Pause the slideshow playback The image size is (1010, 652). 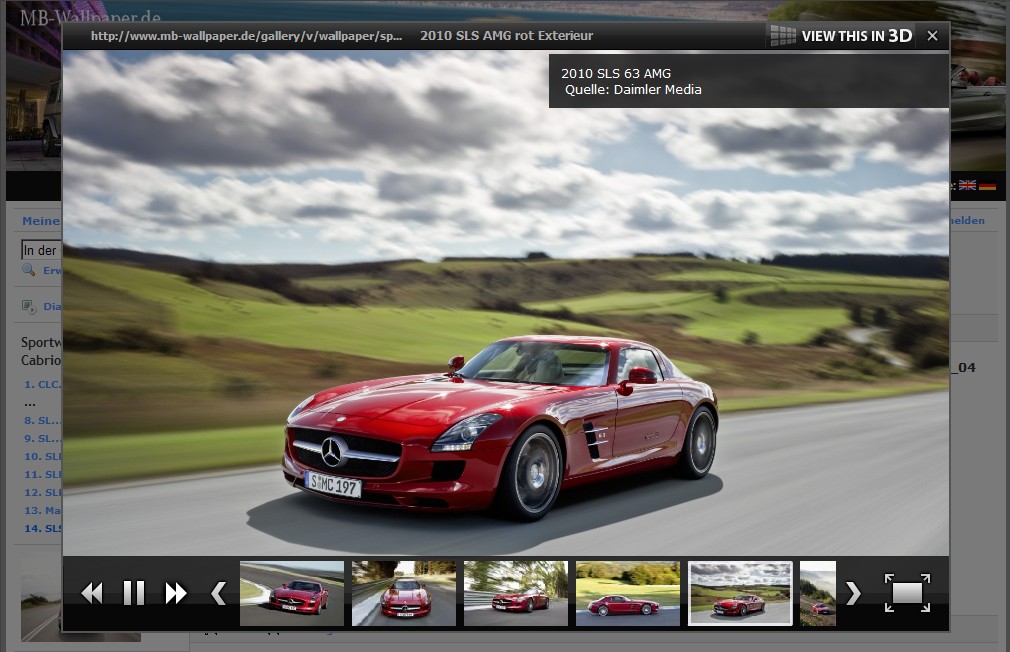pyautogui.click(x=133, y=593)
